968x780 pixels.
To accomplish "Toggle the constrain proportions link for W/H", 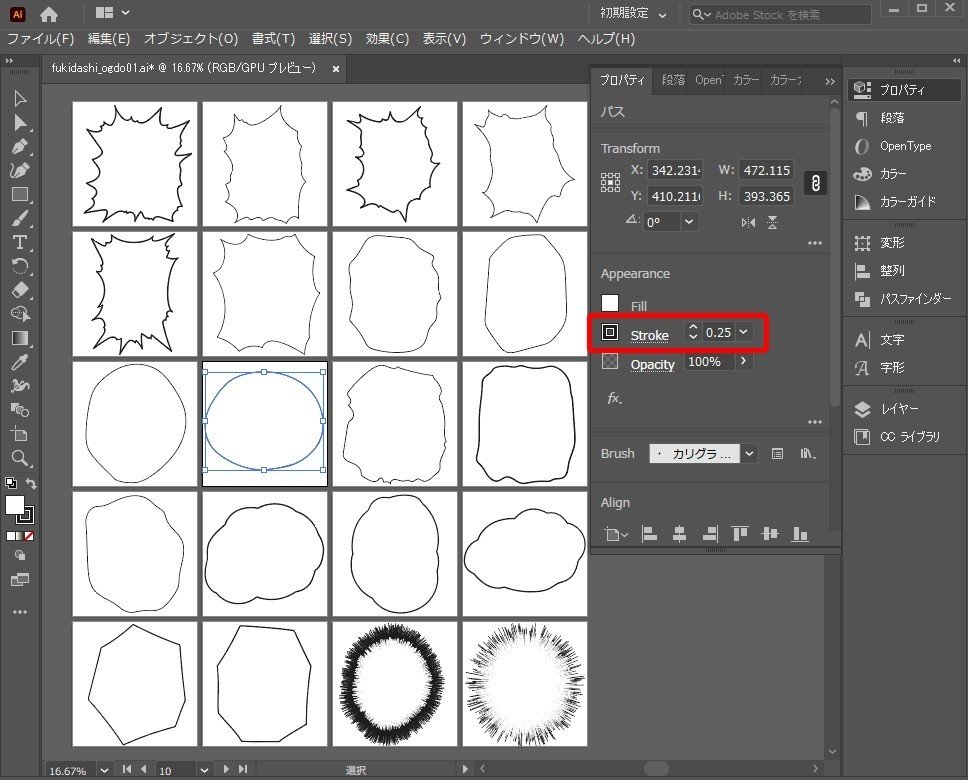I will click(815, 183).
